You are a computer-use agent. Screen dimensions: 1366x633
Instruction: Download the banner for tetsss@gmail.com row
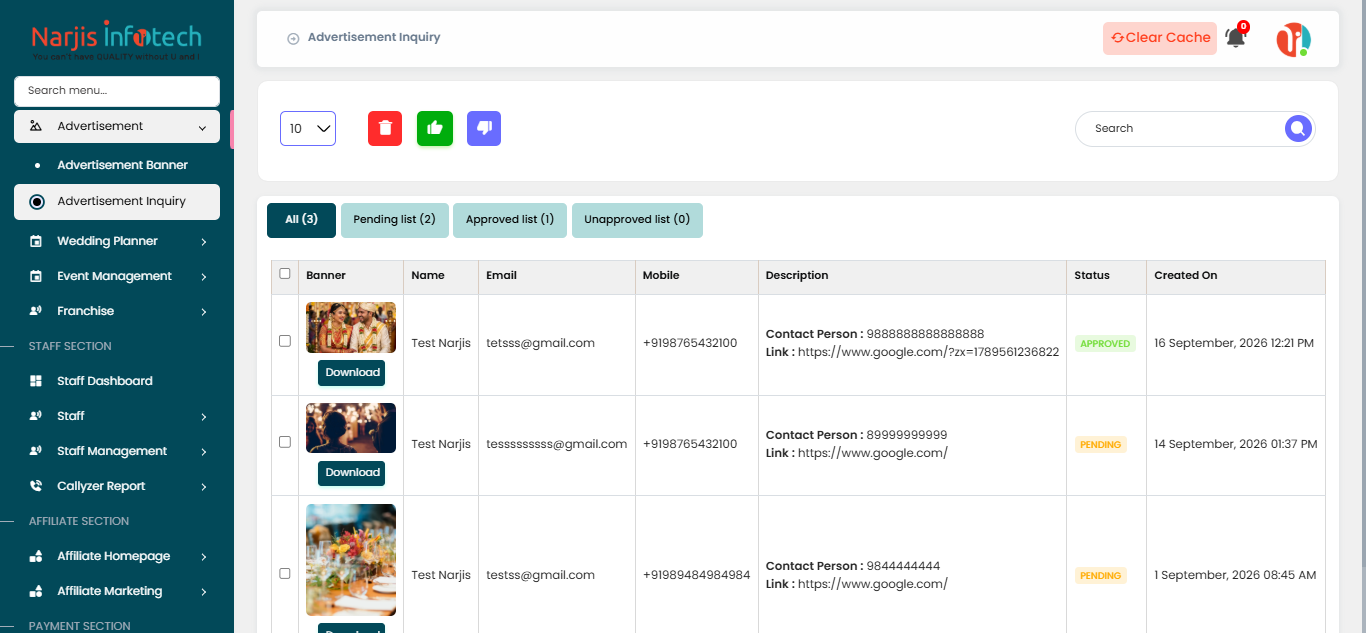(x=351, y=373)
